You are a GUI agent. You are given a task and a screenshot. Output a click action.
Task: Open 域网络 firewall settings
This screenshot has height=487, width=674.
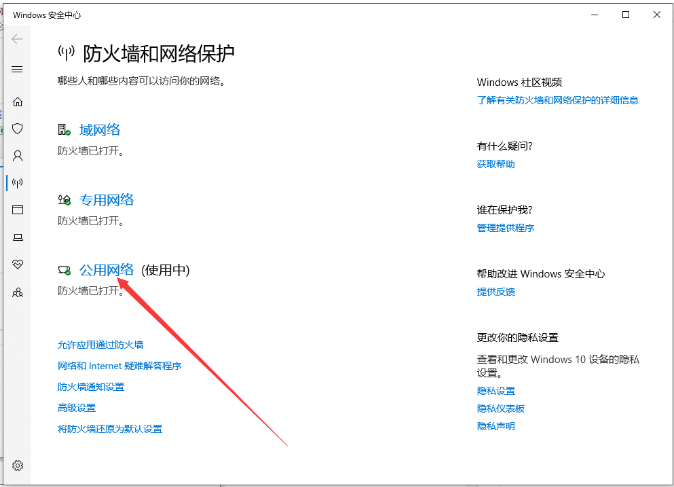click(x=99, y=130)
